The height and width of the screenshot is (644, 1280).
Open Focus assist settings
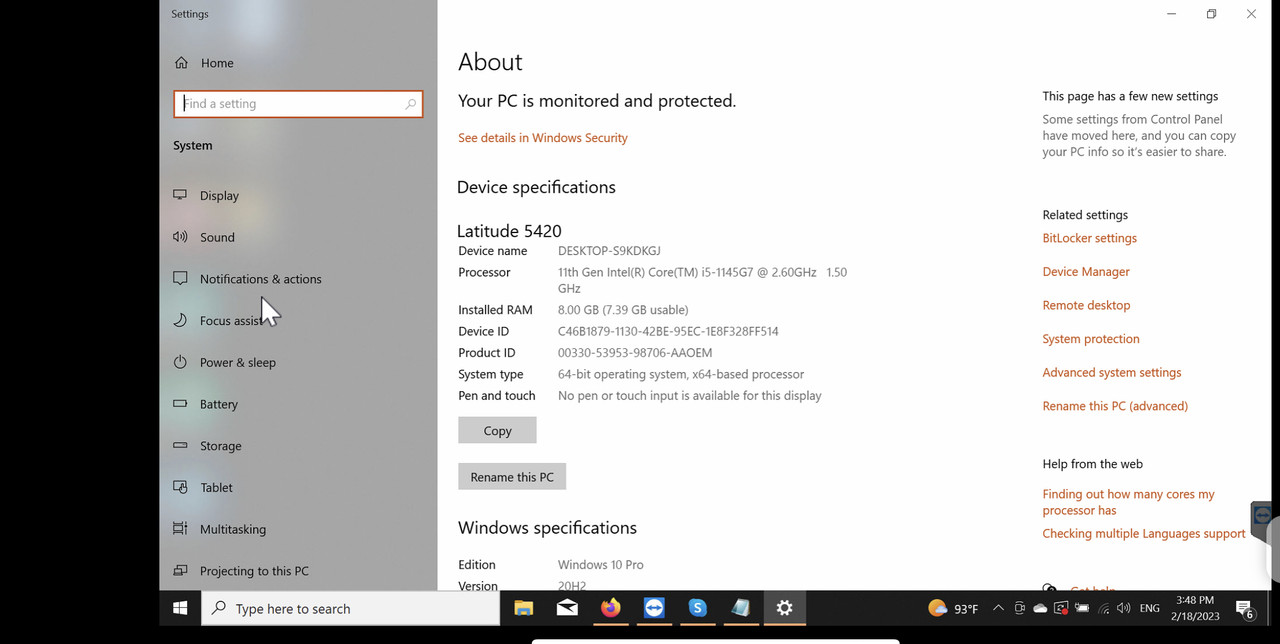point(217,321)
